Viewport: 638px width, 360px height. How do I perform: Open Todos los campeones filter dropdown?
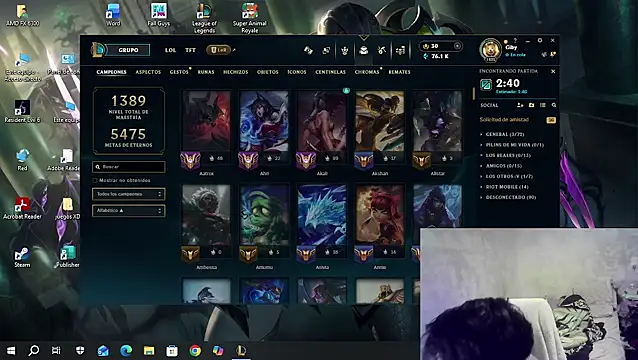(129, 194)
